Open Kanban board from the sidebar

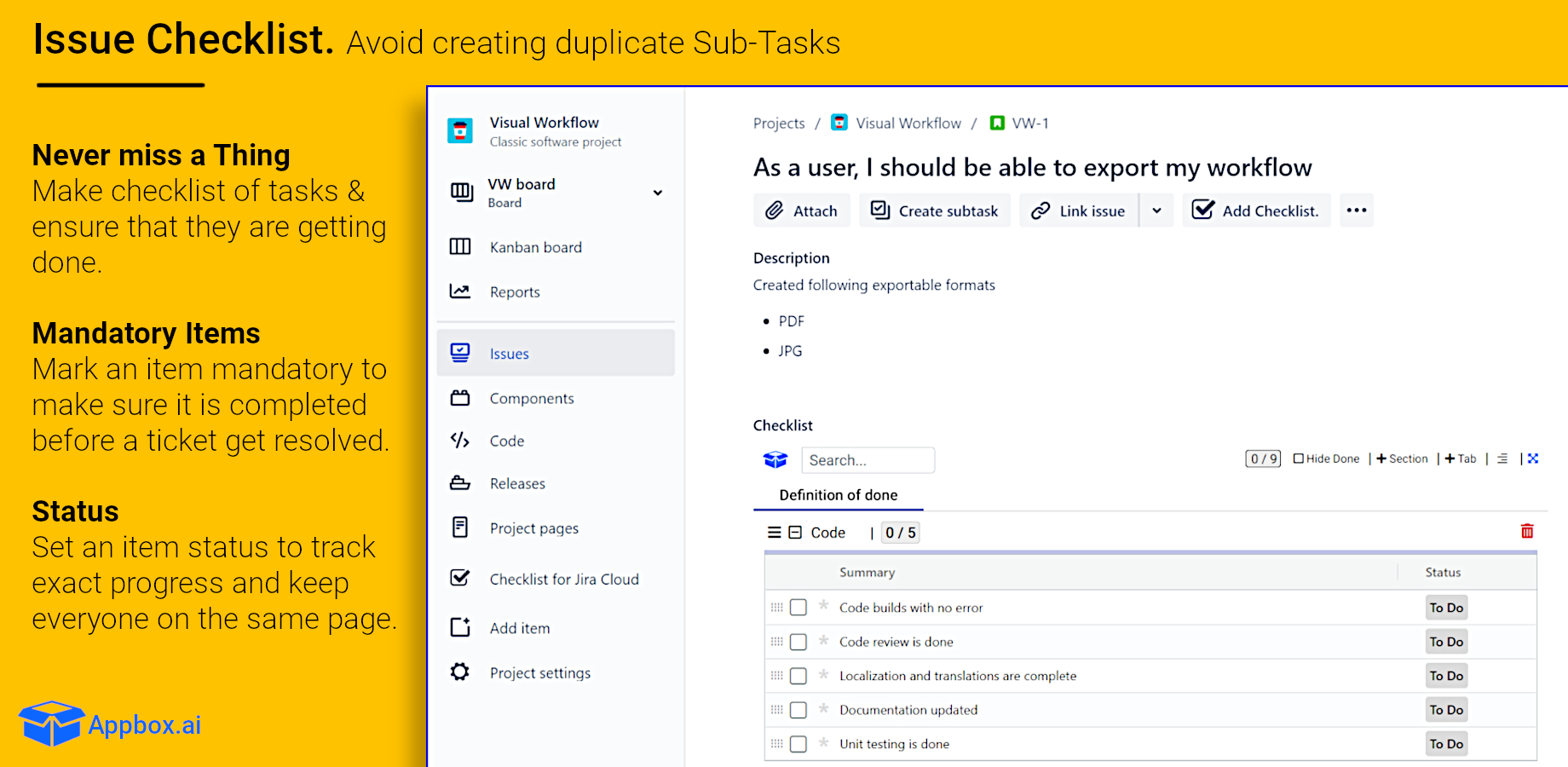pyautogui.click(x=535, y=247)
